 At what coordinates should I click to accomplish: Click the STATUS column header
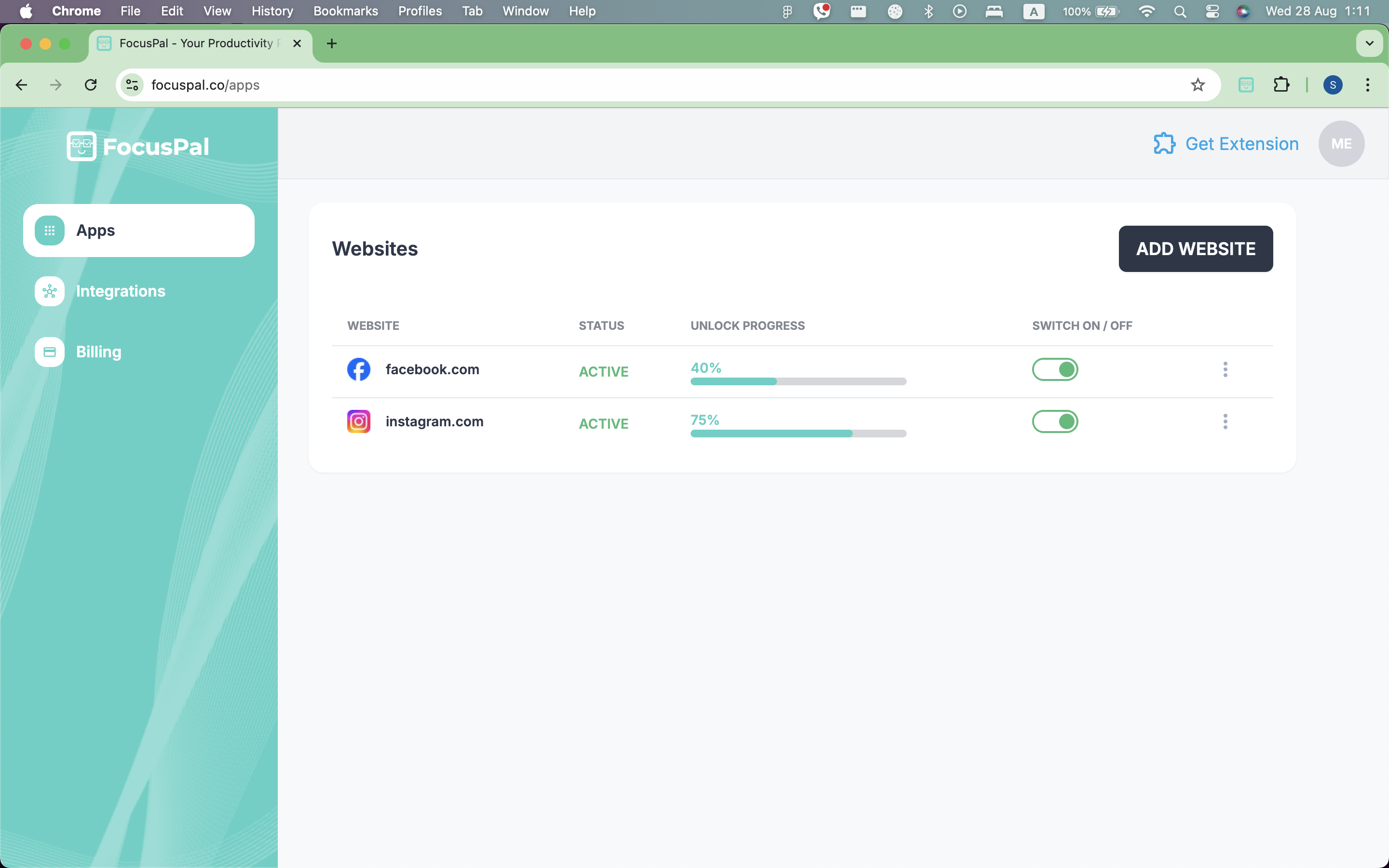[601, 325]
